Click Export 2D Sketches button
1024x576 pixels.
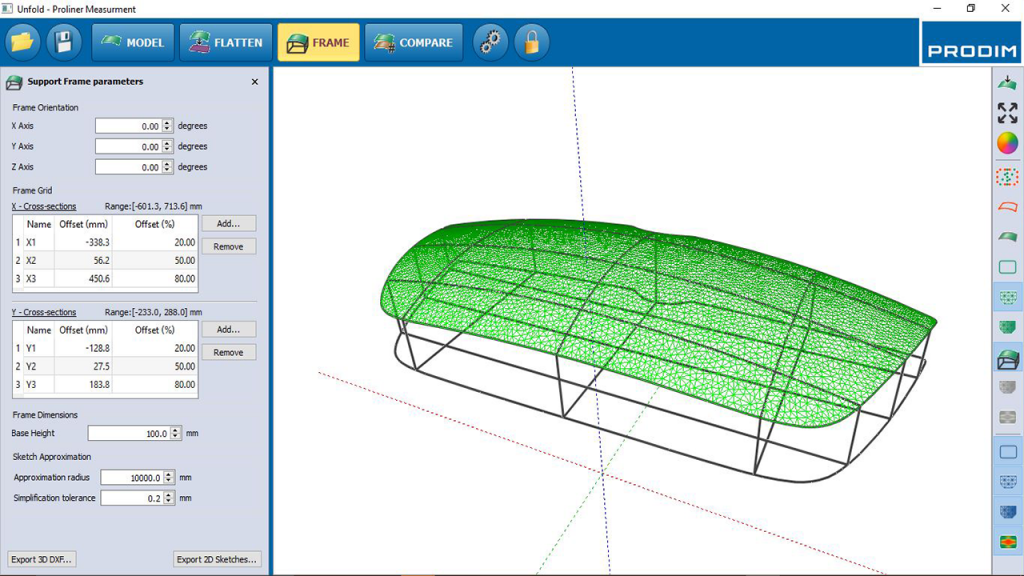217,560
